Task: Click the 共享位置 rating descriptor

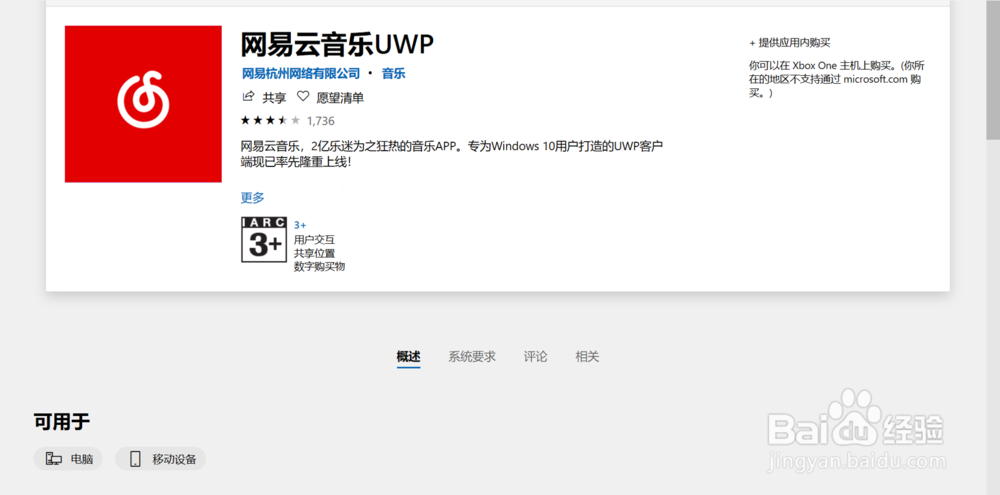Action: point(314,253)
